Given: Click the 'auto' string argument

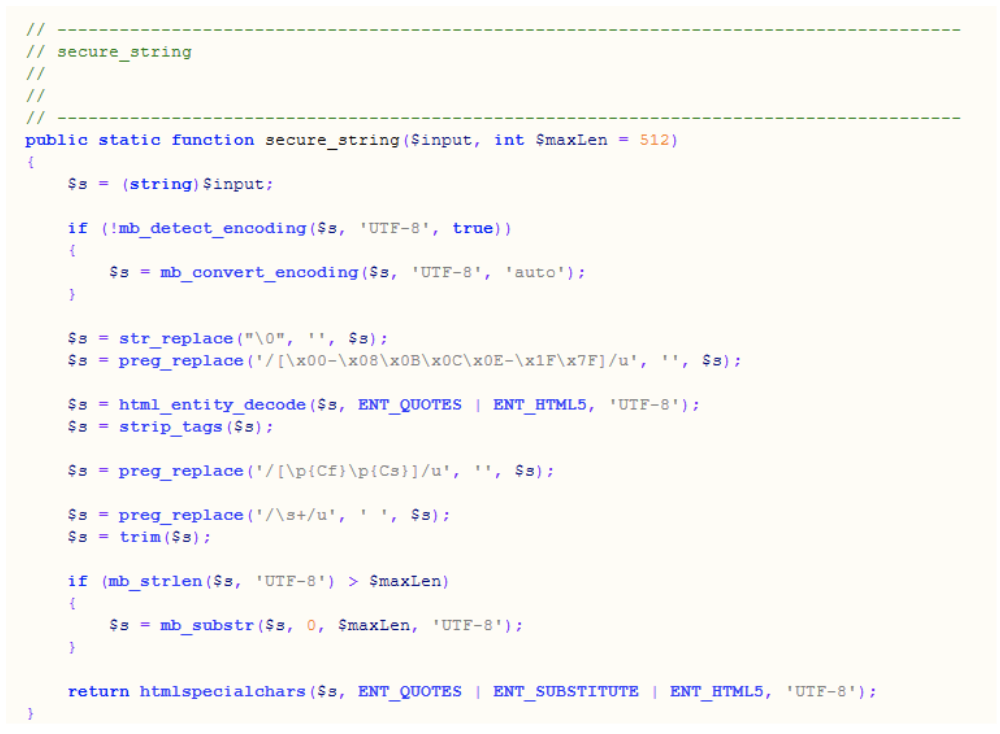Looking at the screenshot, I should coord(535,272).
